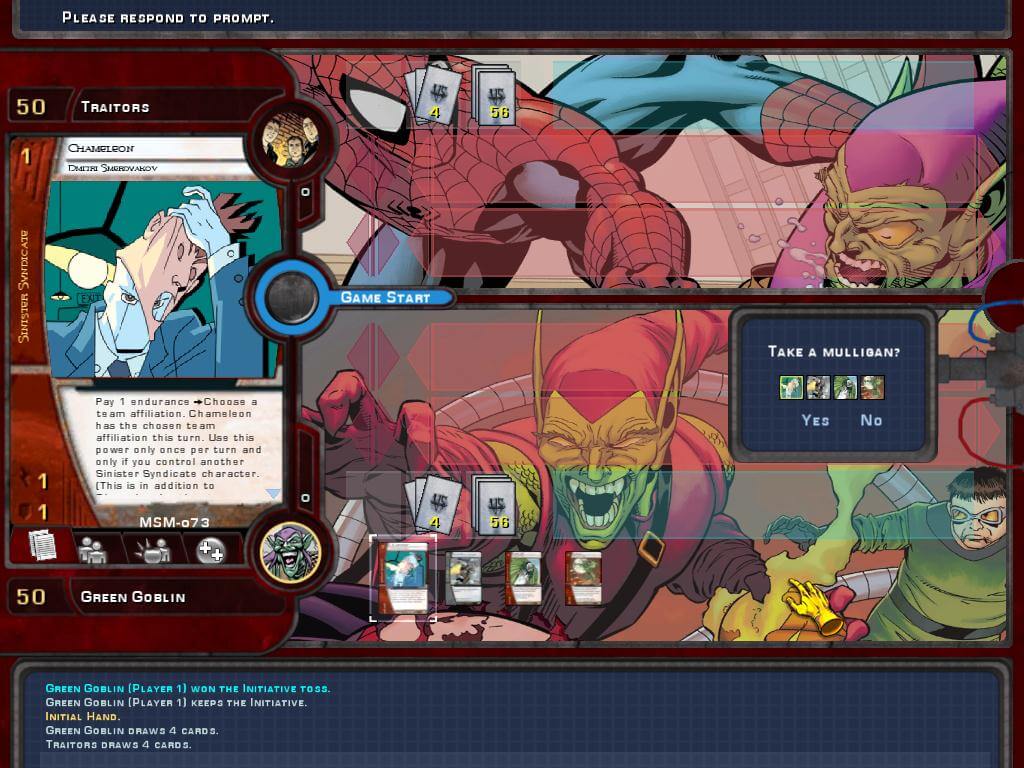Click the MSM-073 card set number
This screenshot has height=768, width=1024.
point(174,522)
